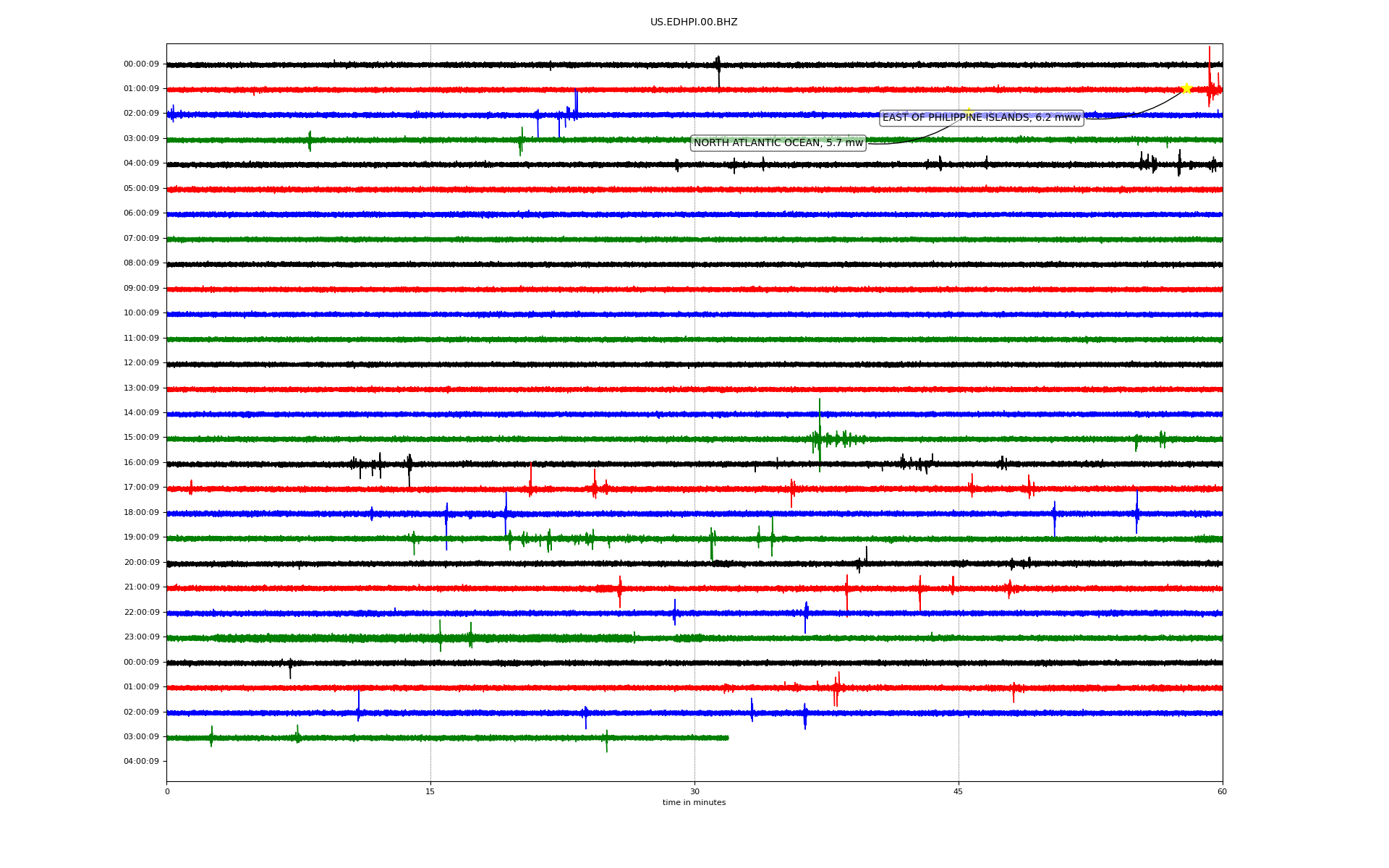Click the x-axis tick label 30
Screen dimensions: 1389x868
pyautogui.click(x=694, y=791)
